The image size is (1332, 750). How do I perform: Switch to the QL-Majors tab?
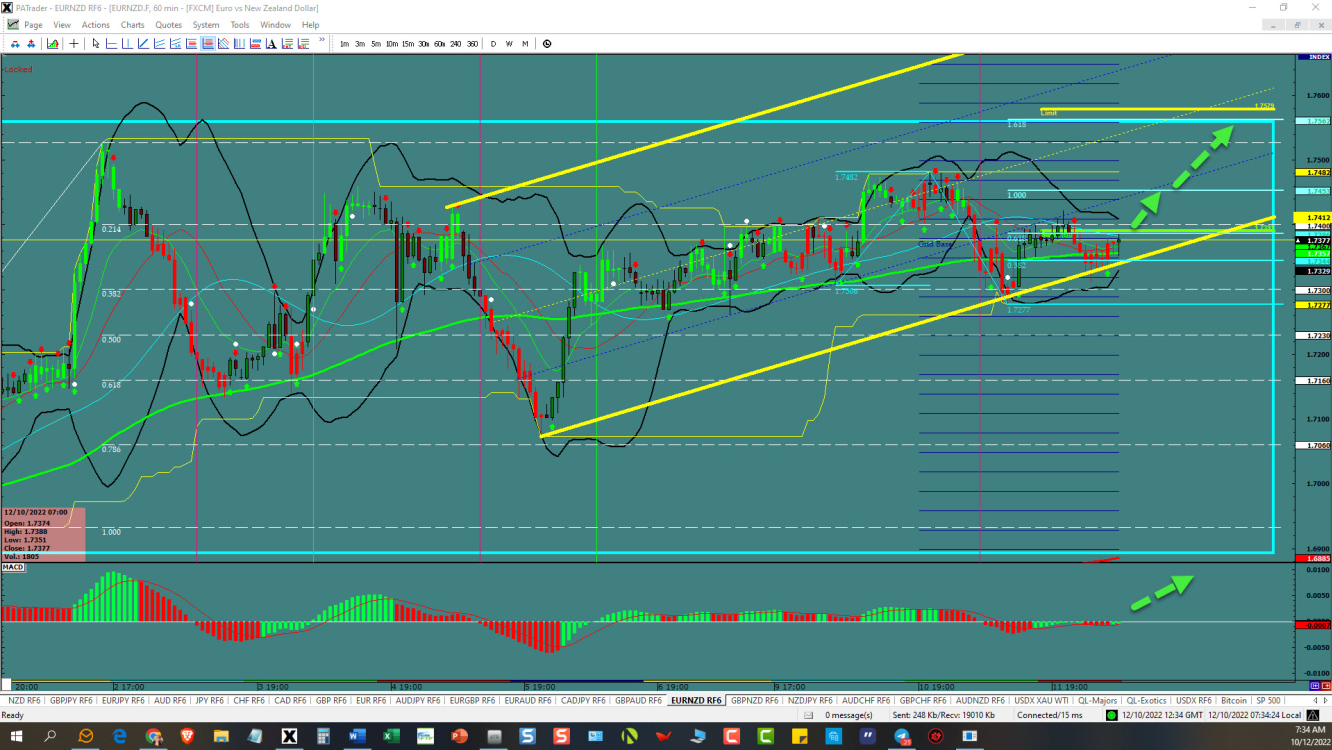[1096, 700]
